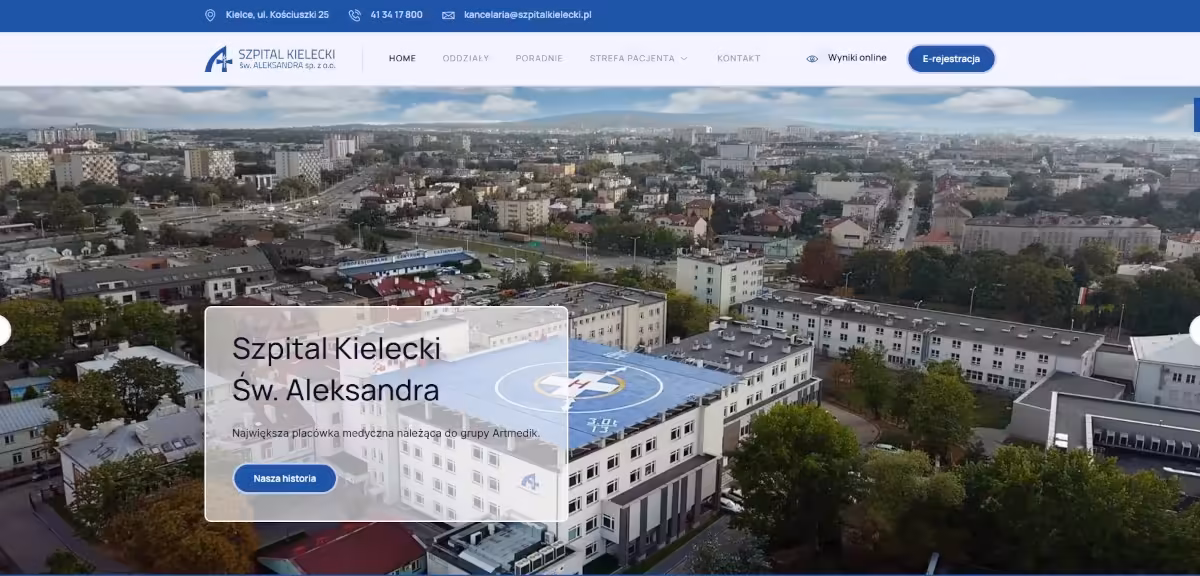Navigate to the Poradnie page
Image resolution: width=1200 pixels, height=576 pixels.
click(539, 59)
